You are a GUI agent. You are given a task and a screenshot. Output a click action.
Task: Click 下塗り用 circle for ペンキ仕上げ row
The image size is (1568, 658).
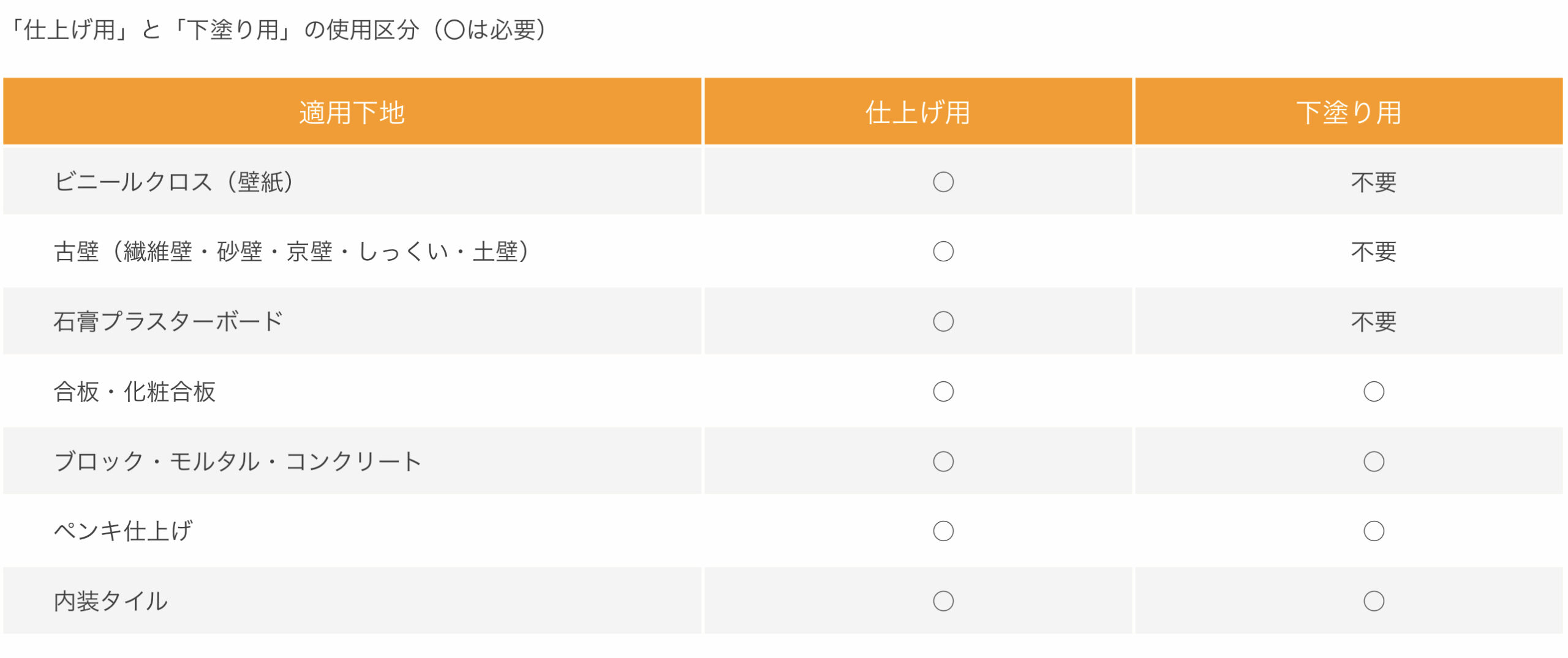pos(1374,531)
